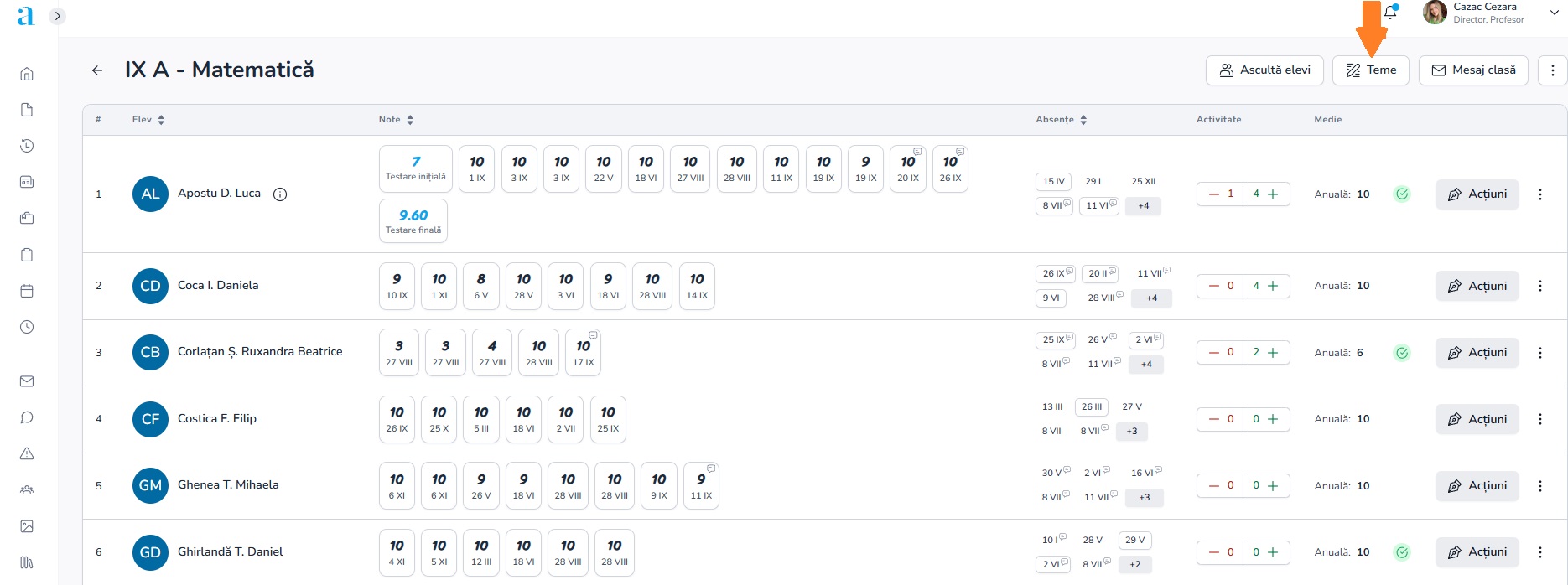Open three-dot menu for Coca I. Daniela
This screenshot has width=1568, height=585.
1539,286
